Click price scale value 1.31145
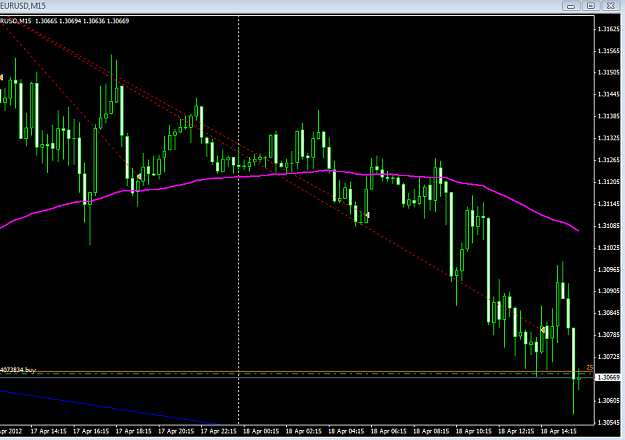Image resolution: width=625 pixels, height=440 pixels. [x=609, y=204]
